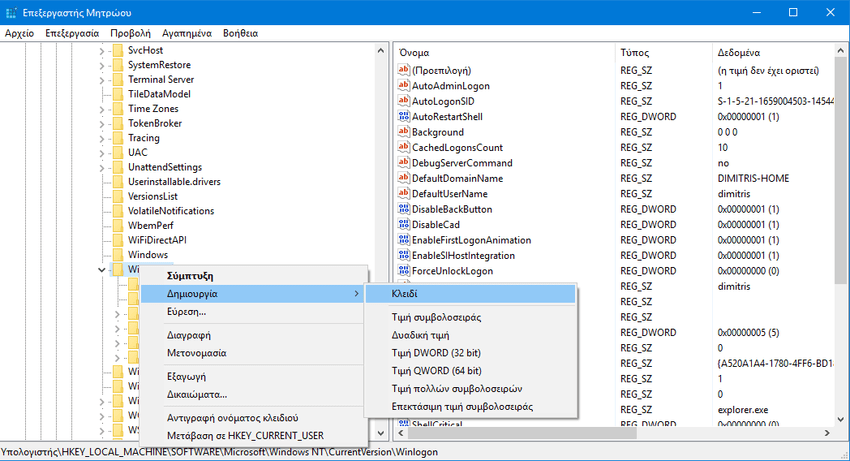The width and height of the screenshot is (850, 461).
Task: Click the AutoRestartShell DWORD value icon
Action: click(x=404, y=117)
